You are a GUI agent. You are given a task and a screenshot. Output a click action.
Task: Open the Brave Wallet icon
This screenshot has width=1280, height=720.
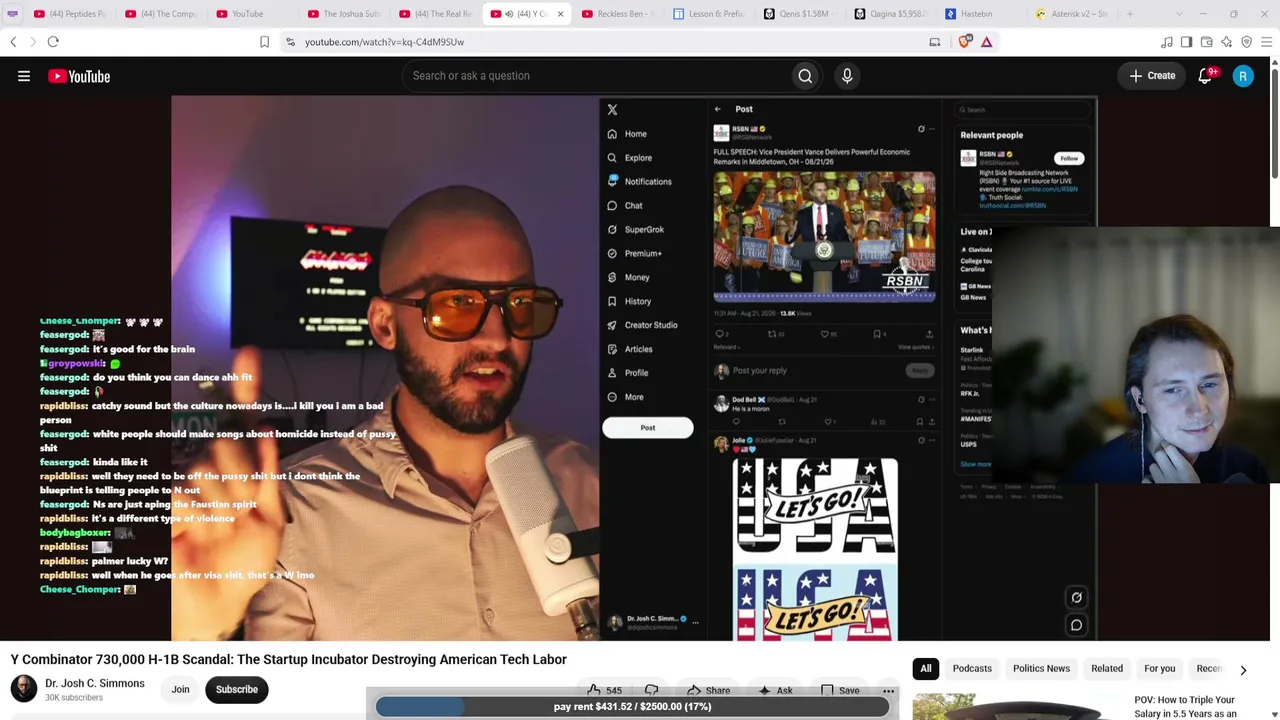pyautogui.click(x=1206, y=42)
